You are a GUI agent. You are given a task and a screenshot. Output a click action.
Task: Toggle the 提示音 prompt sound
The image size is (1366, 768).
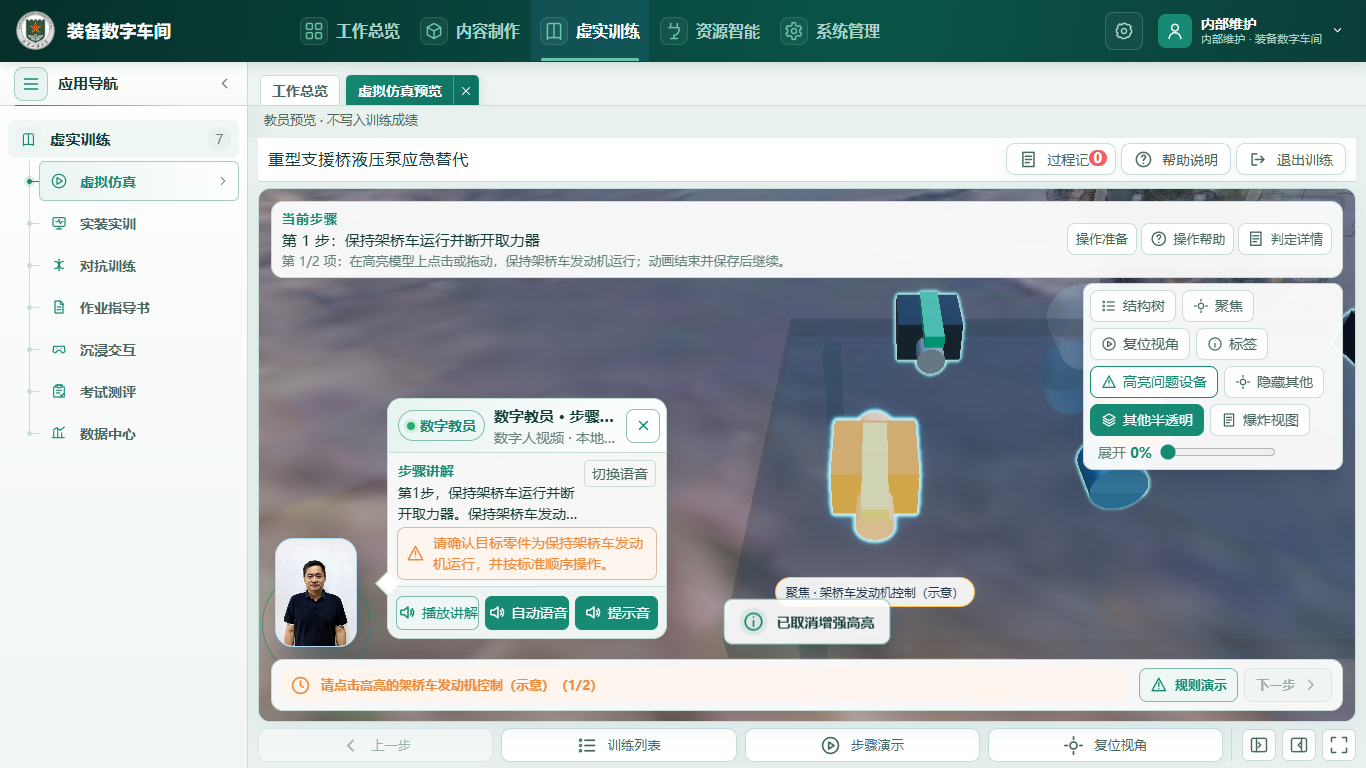click(617, 613)
